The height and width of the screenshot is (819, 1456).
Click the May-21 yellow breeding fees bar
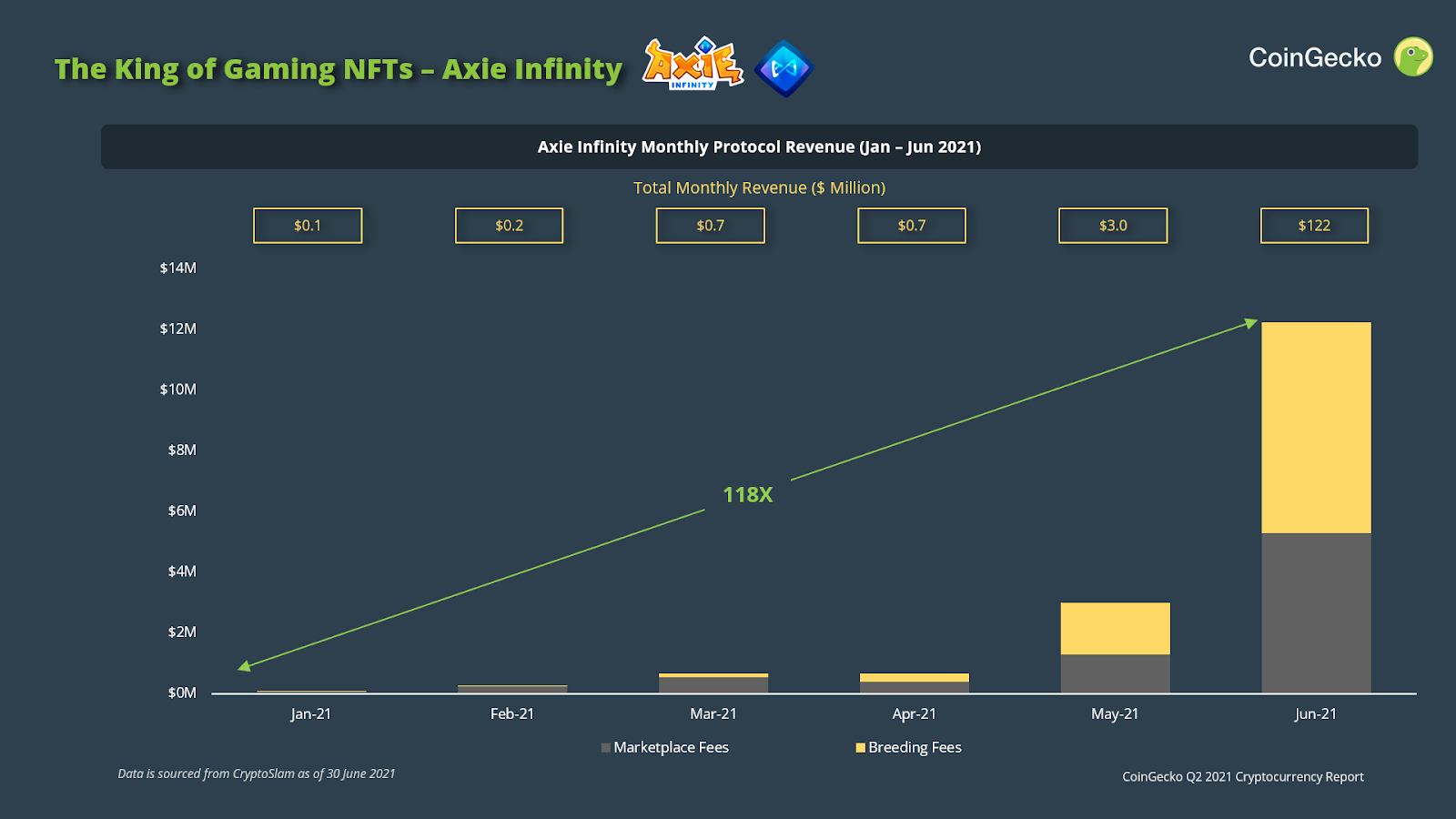point(1115,629)
